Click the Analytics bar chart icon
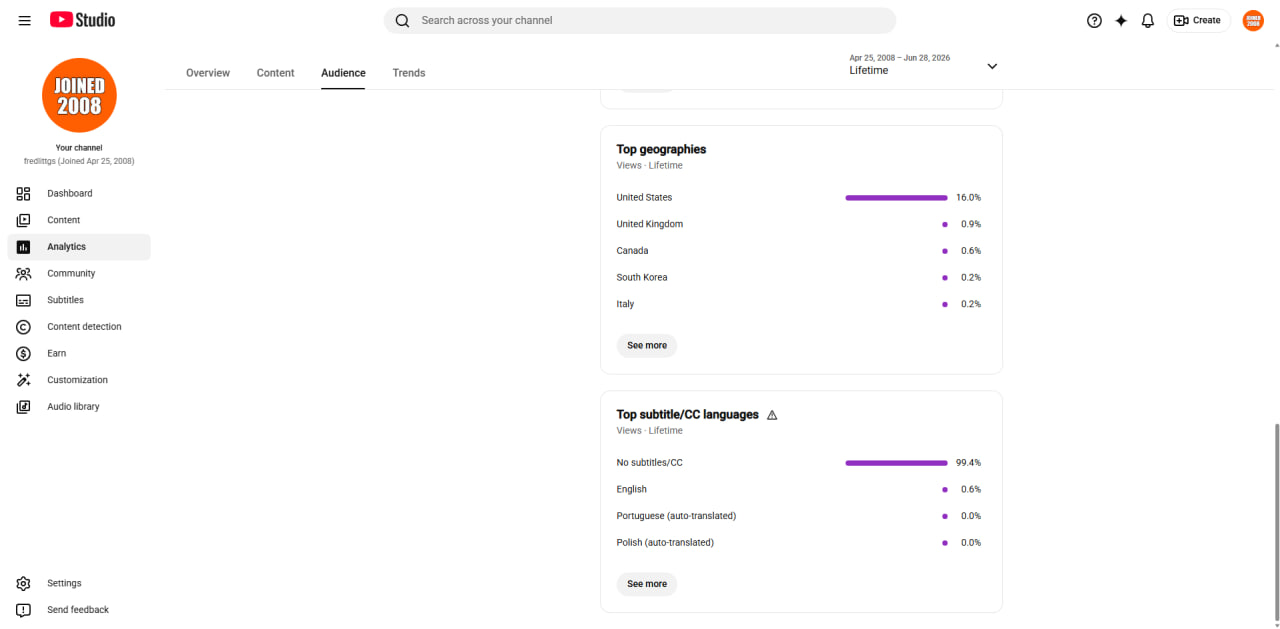Image resolution: width=1280 pixels, height=629 pixels. pos(24,247)
